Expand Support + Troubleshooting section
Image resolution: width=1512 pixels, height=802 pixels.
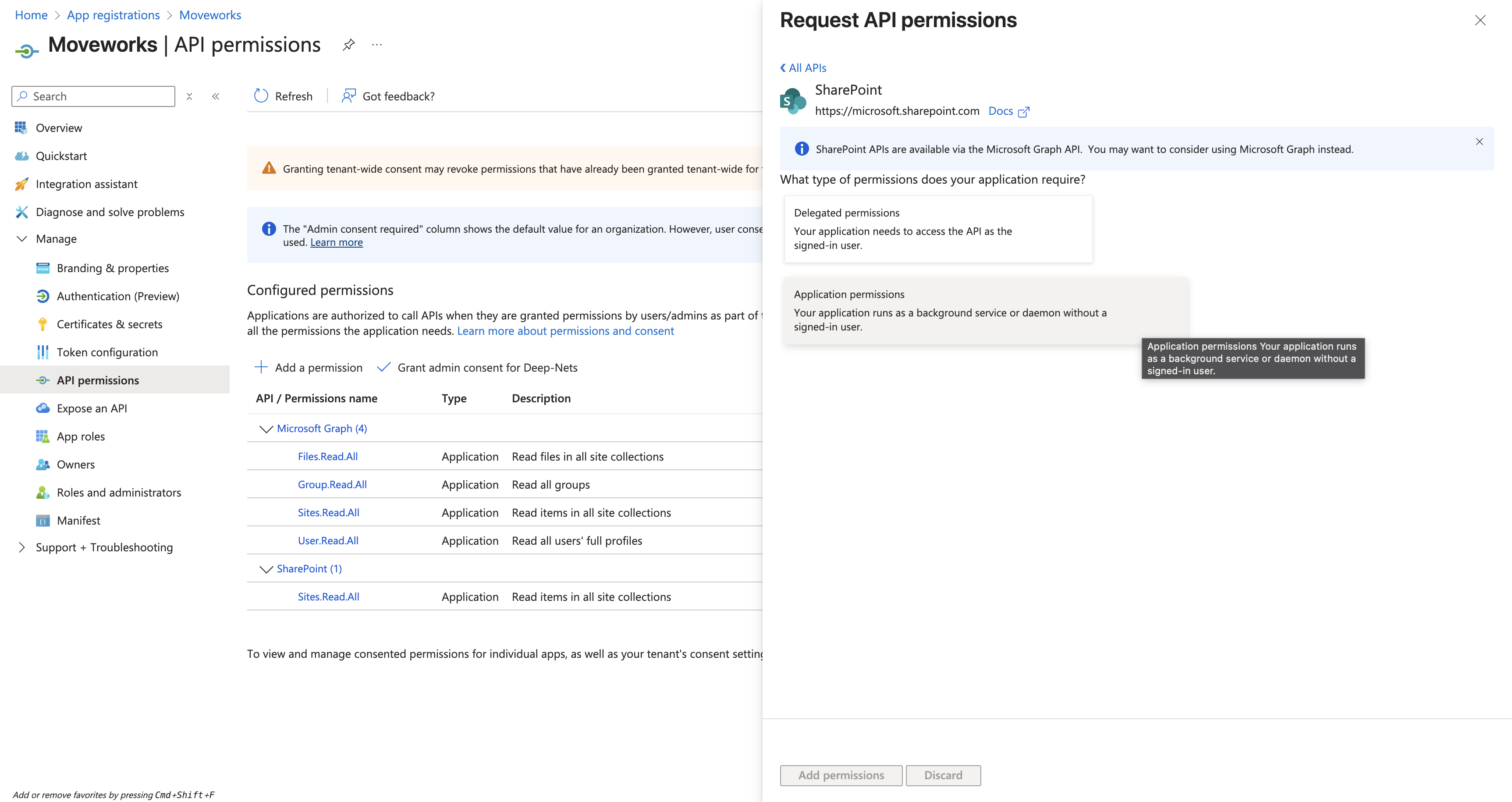tap(22, 547)
